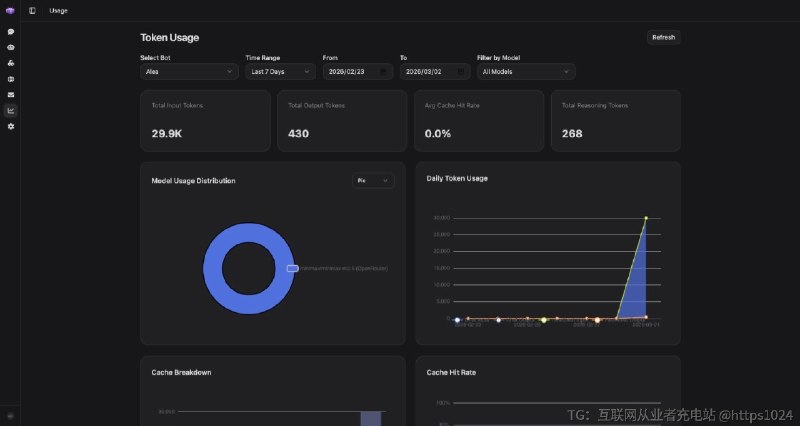Viewport: 800px width, 426px height.
Task: Click the Filter by Model field label
Action: (x=498, y=58)
